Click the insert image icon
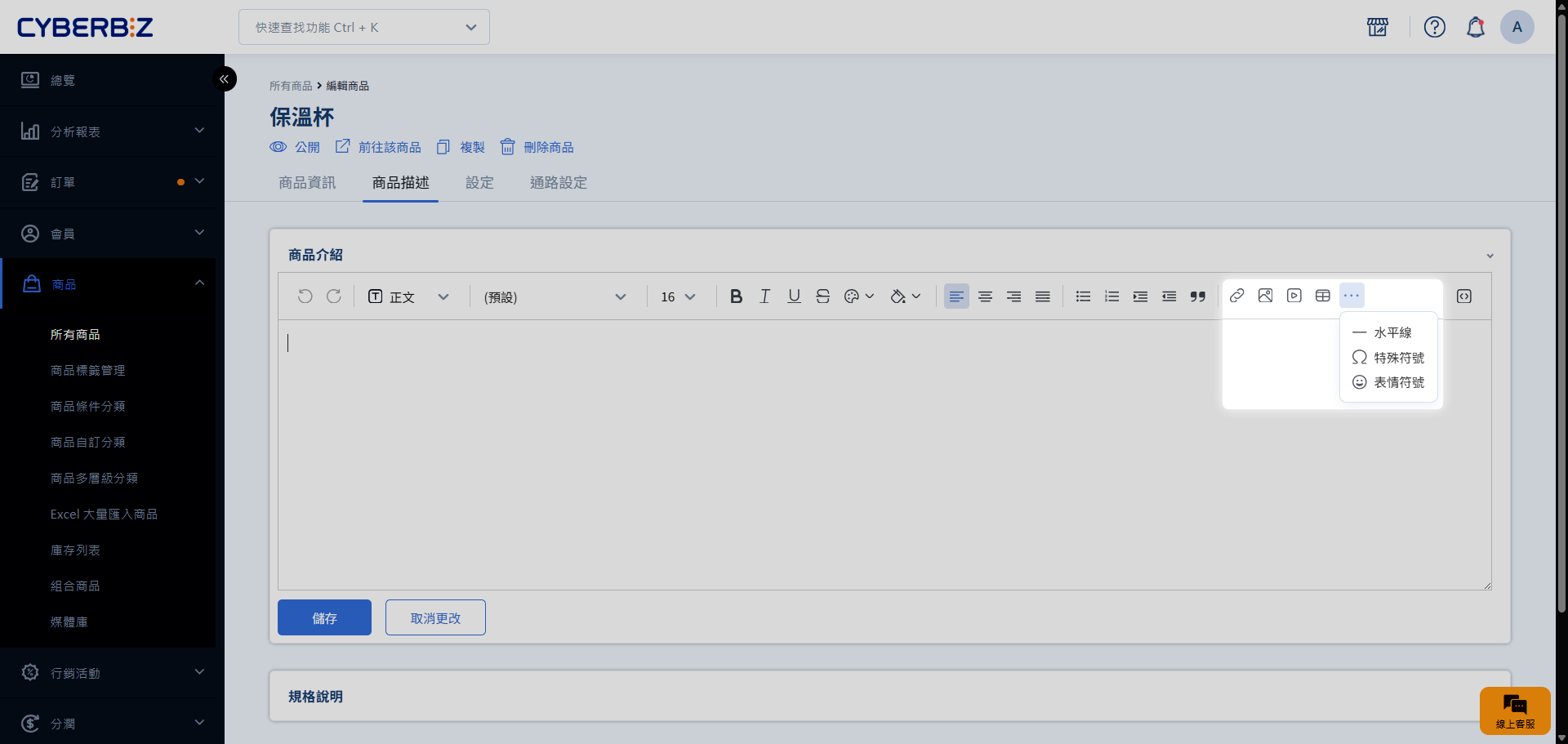Viewport: 1568px width, 744px height. pyautogui.click(x=1265, y=296)
